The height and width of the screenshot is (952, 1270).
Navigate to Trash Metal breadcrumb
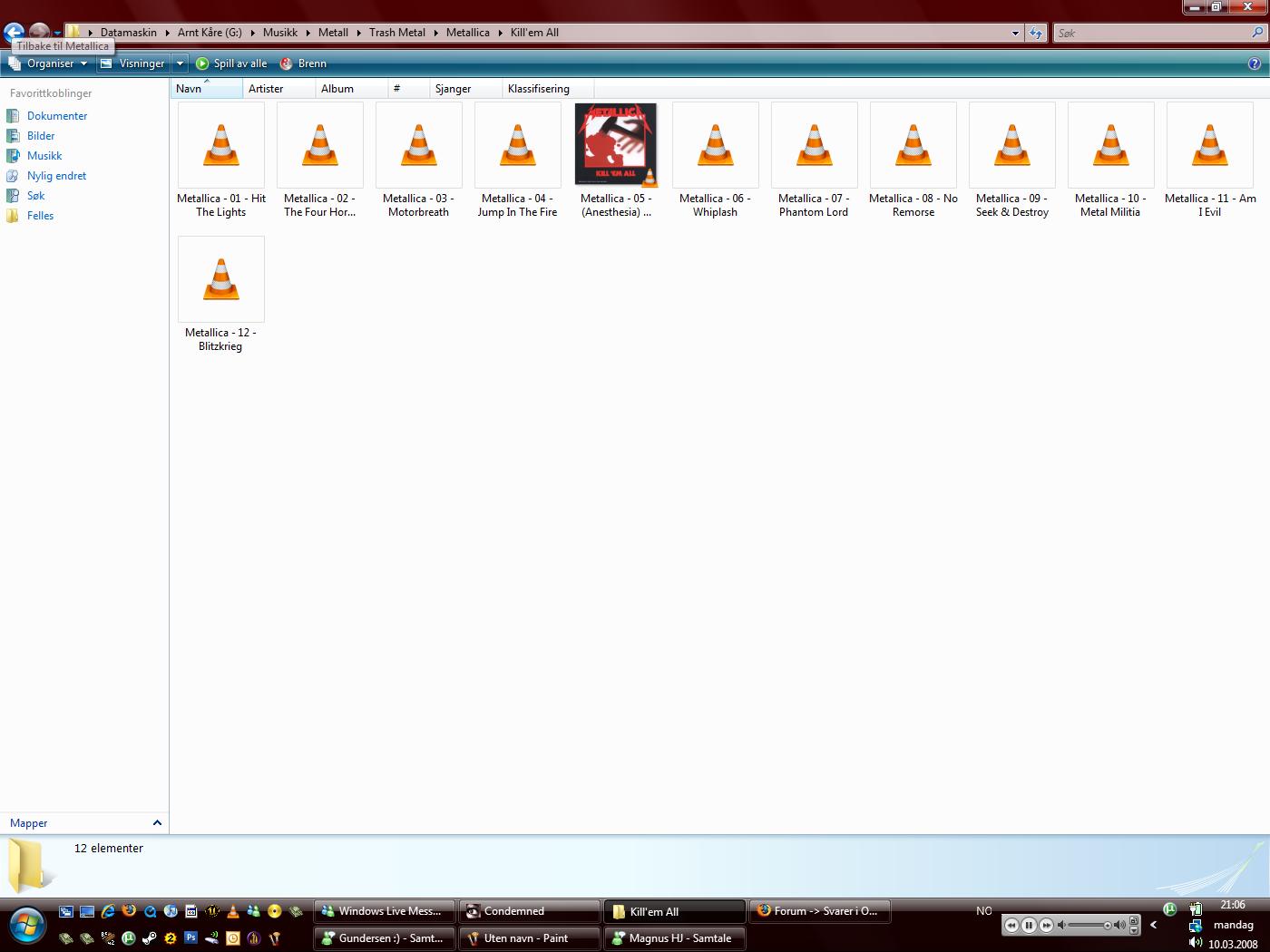pos(396,33)
